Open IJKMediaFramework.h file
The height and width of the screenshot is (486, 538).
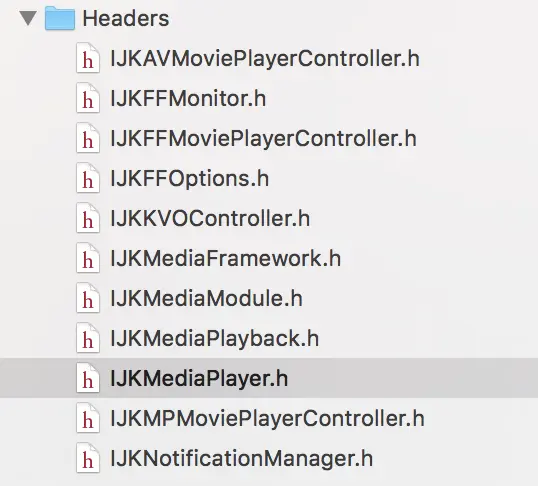coord(225,258)
